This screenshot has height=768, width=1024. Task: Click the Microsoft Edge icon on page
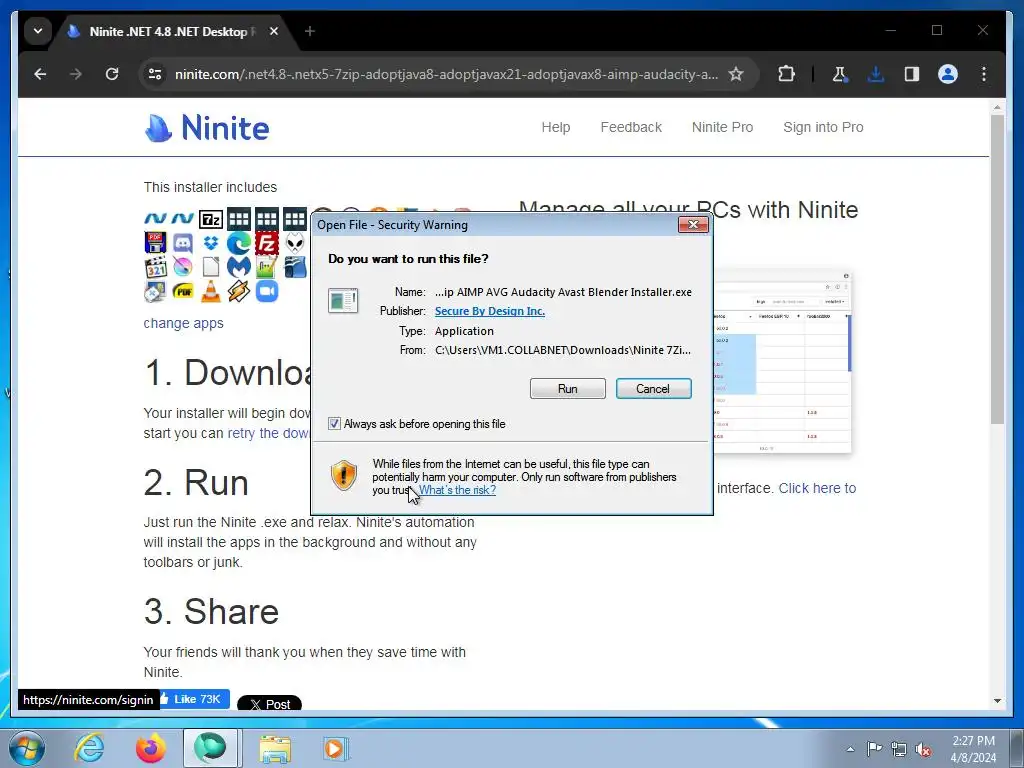coord(238,243)
